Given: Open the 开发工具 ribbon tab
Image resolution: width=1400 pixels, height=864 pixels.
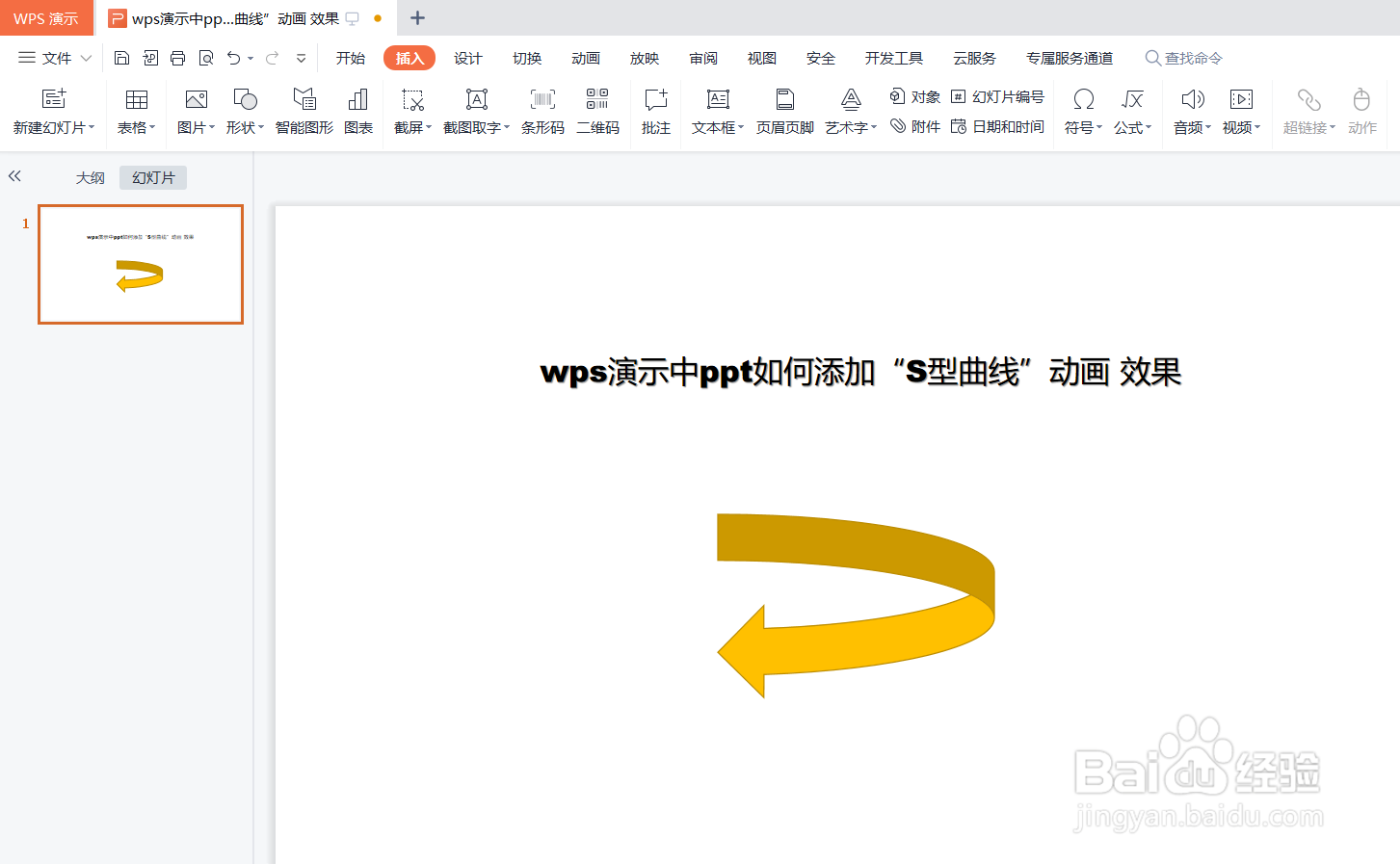Looking at the screenshot, I should (x=894, y=58).
